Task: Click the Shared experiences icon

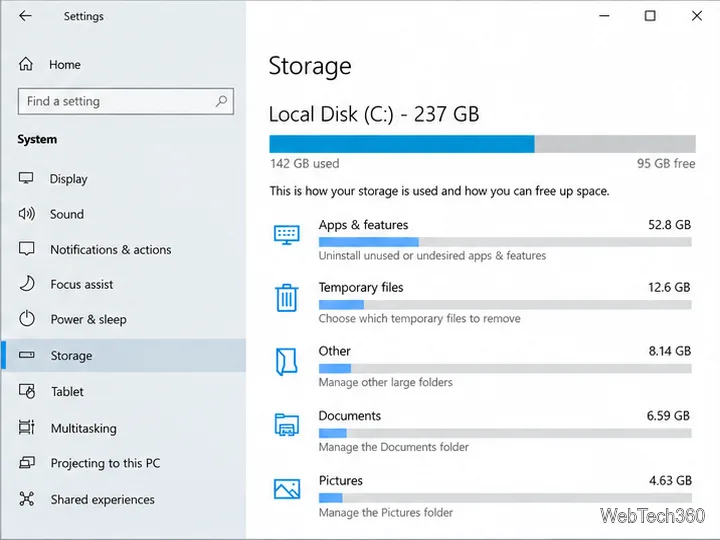Action: [27, 499]
